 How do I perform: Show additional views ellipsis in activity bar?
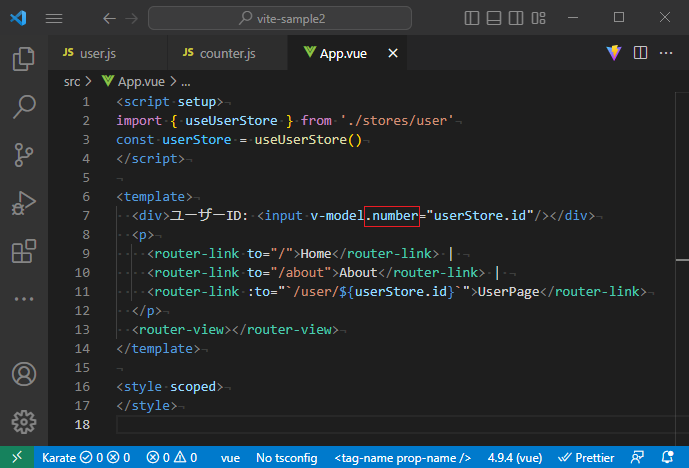click(x=24, y=299)
